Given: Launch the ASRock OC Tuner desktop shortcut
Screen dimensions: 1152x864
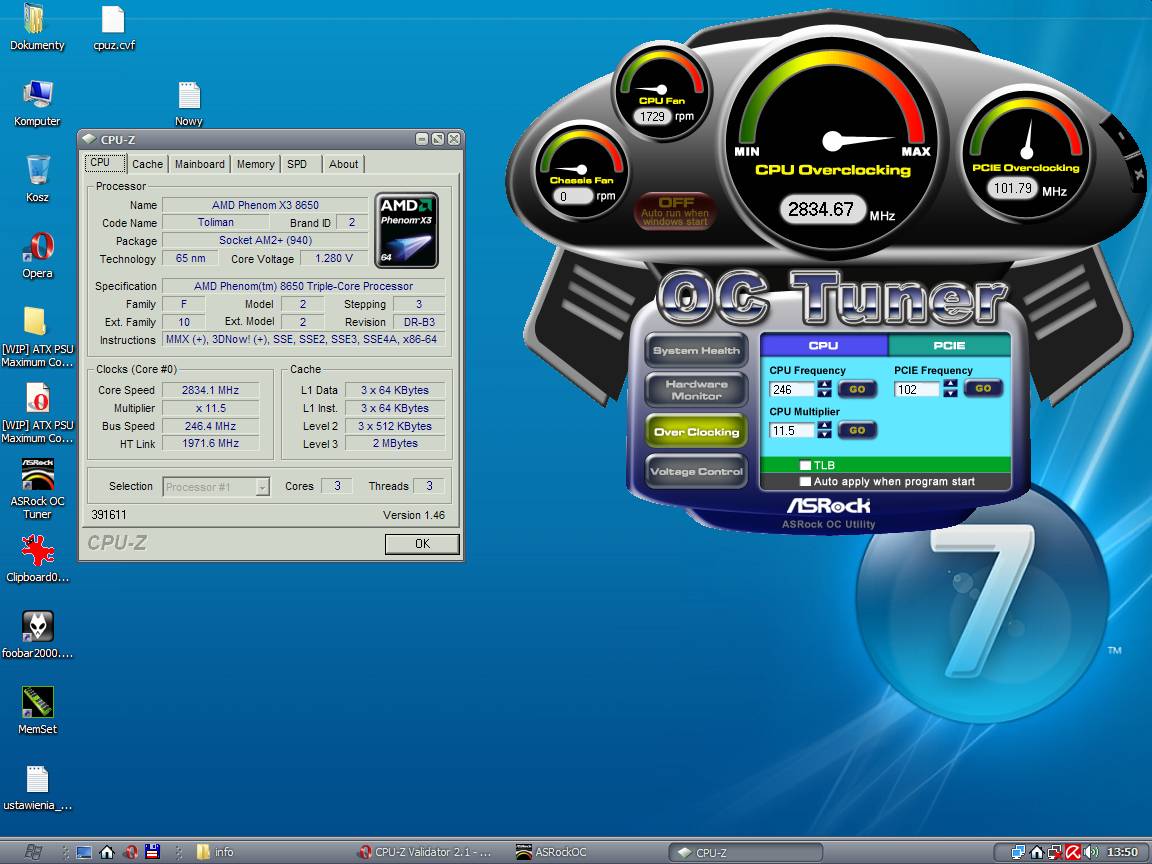Looking at the screenshot, I should 37,475.
